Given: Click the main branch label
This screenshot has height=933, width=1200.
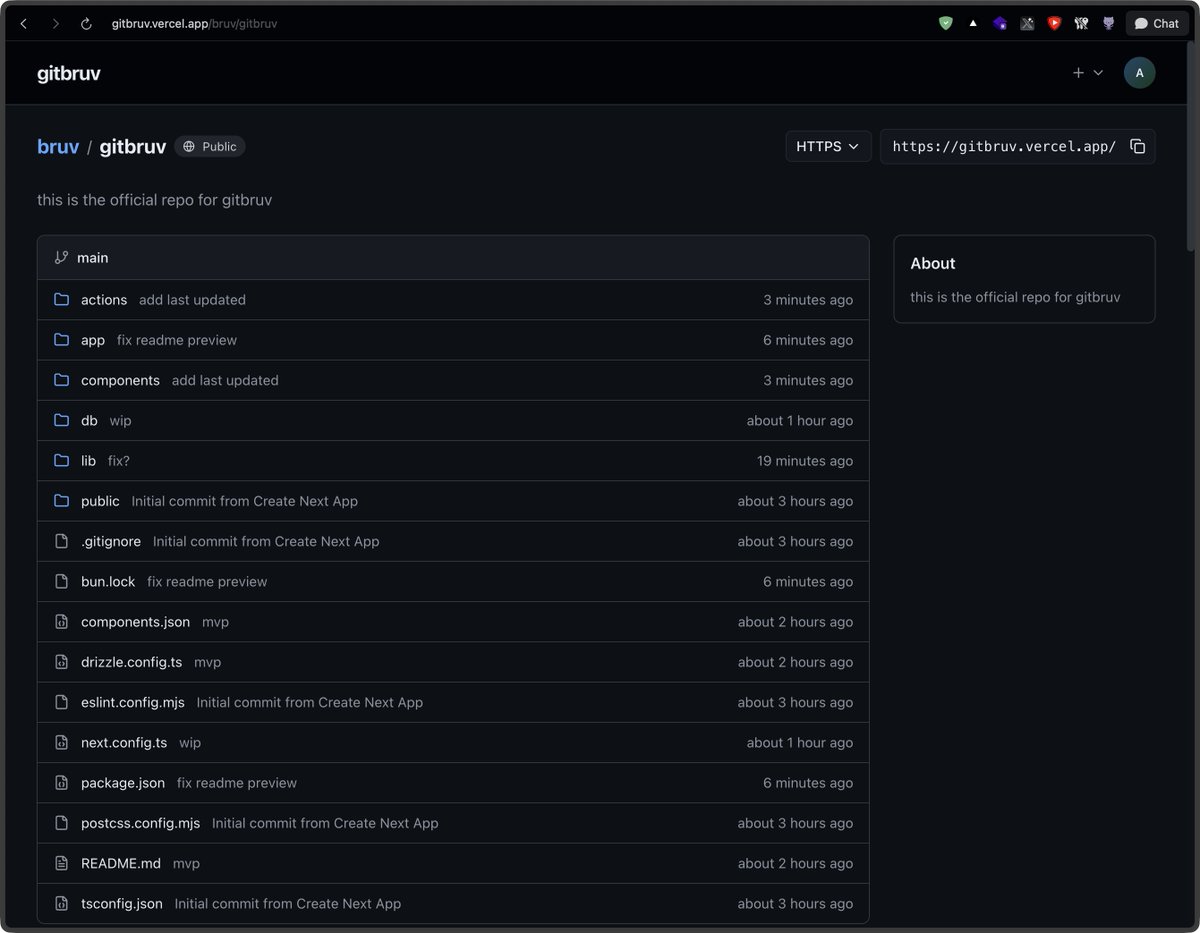Looking at the screenshot, I should coord(93,258).
